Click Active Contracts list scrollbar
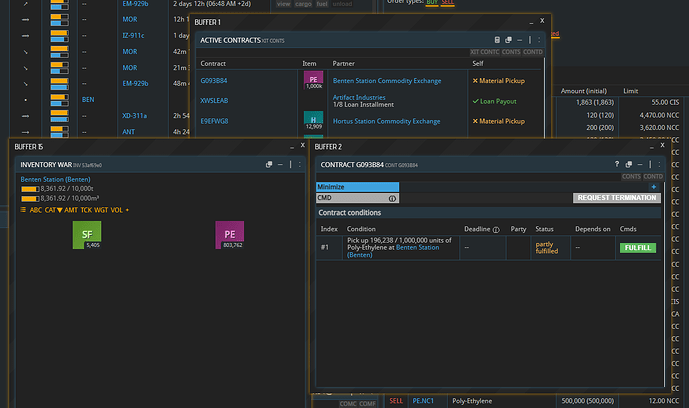 [544, 97]
